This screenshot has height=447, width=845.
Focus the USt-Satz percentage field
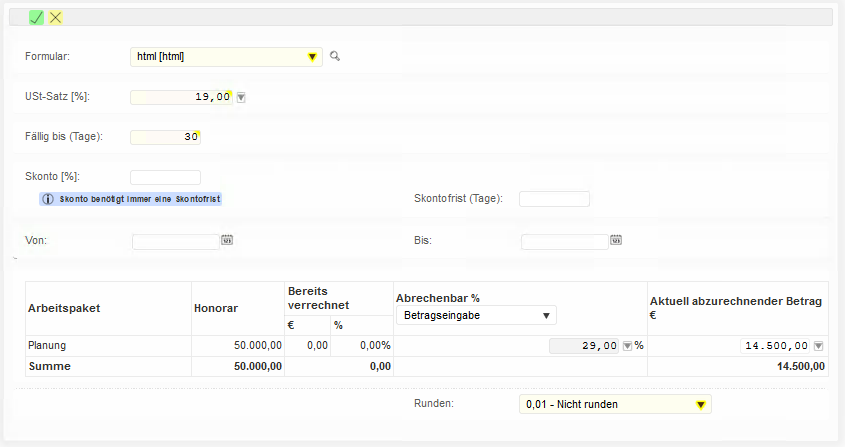[180, 97]
